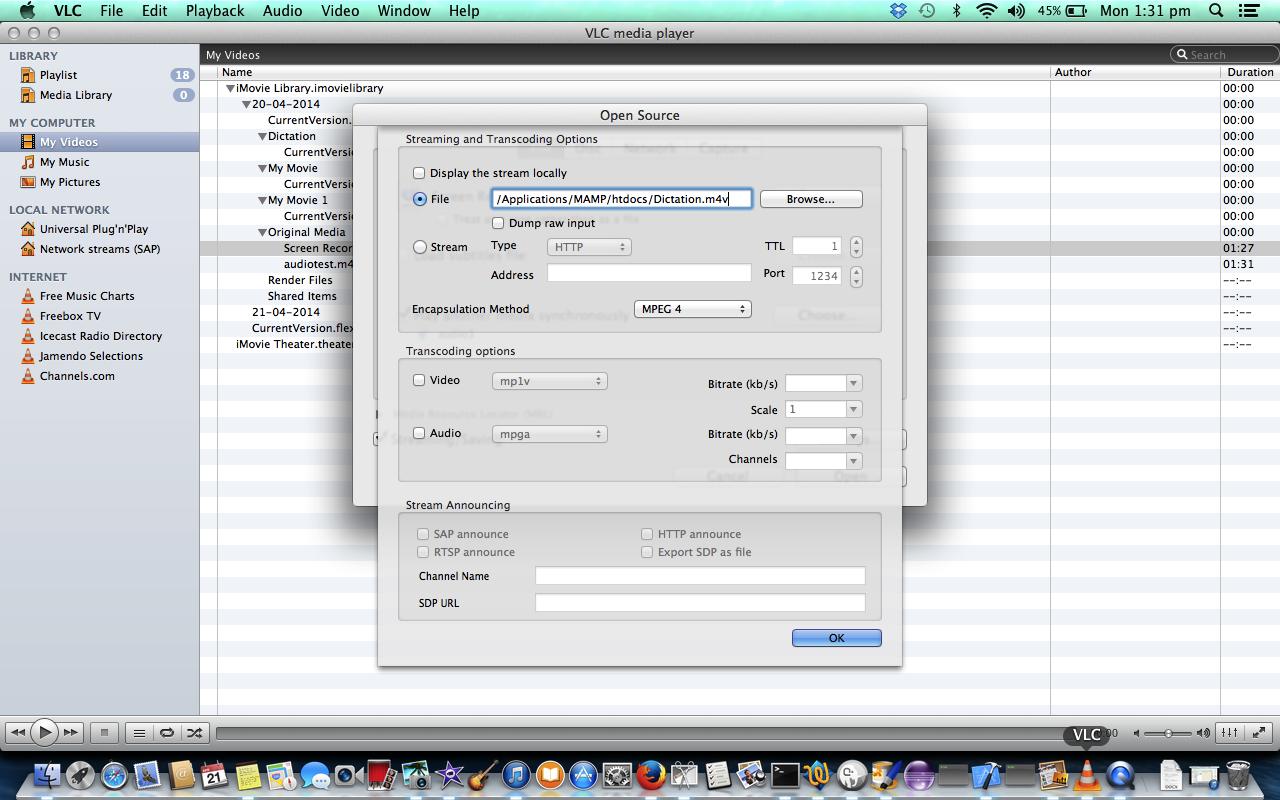
Task: Click OK in streaming options sheet
Action: pyautogui.click(x=836, y=638)
